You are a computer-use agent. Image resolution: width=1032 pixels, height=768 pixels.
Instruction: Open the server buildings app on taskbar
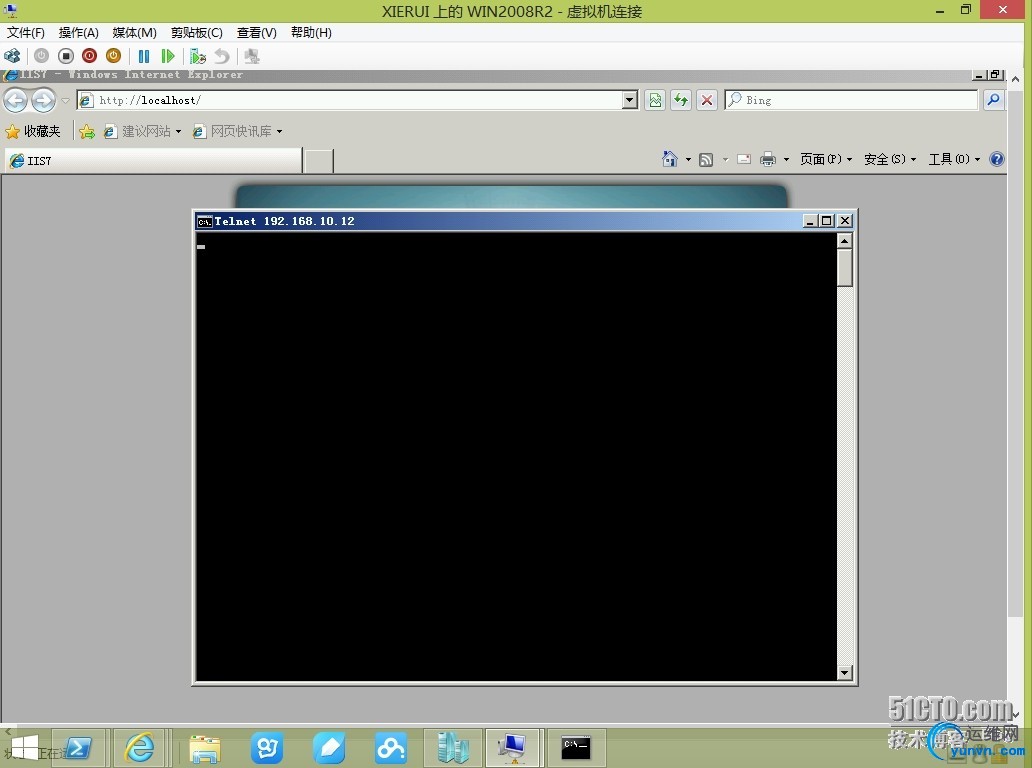coord(453,748)
